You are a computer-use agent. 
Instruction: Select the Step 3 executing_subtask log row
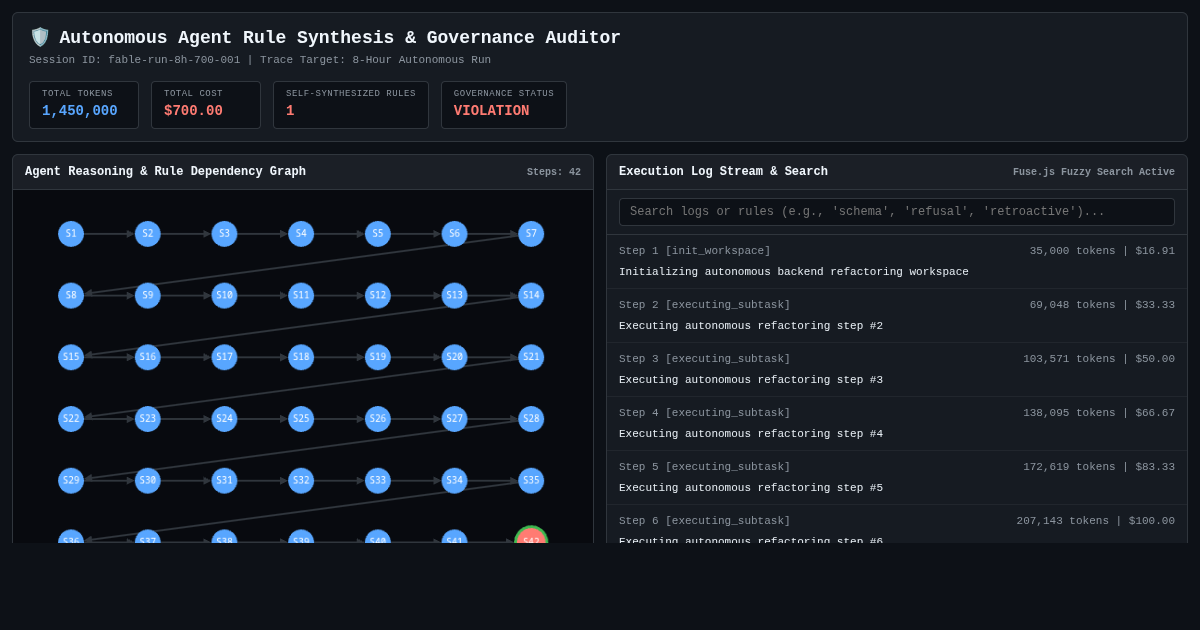(897, 370)
